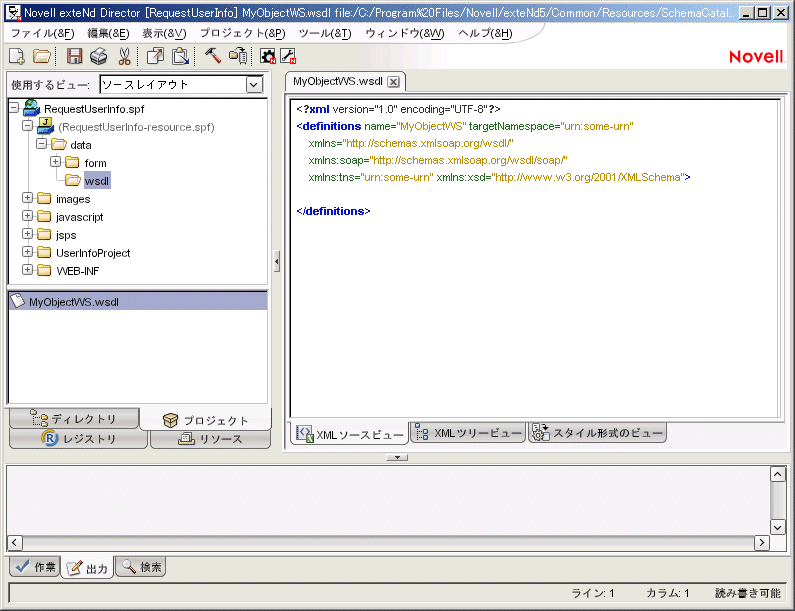This screenshot has height=611, width=795.
Task: Switch to スタイル形式のビュー tab
Action: 597,433
